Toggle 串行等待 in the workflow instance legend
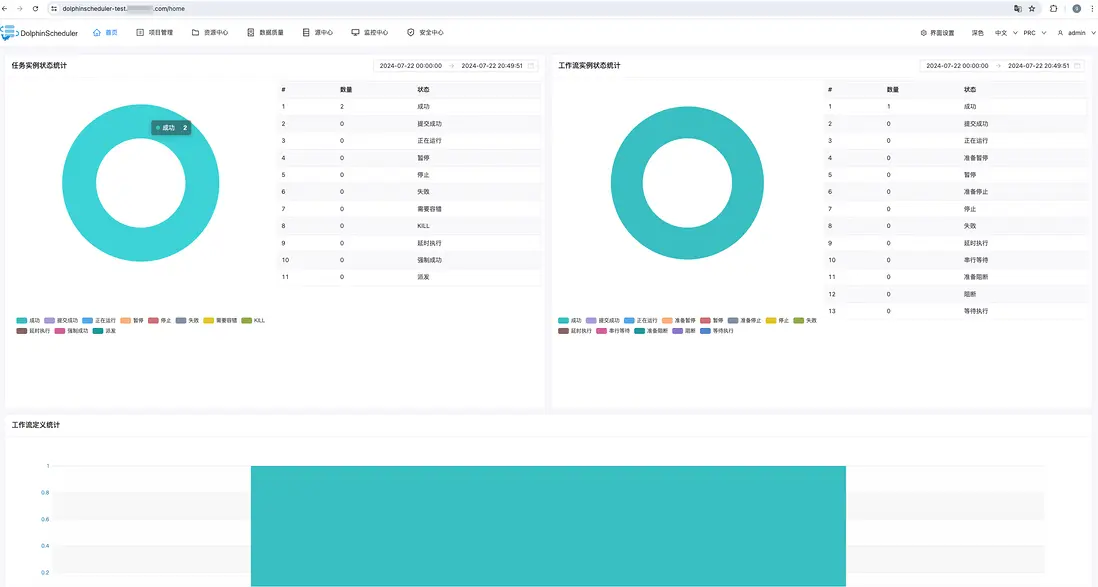1098x587 pixels. pos(613,331)
